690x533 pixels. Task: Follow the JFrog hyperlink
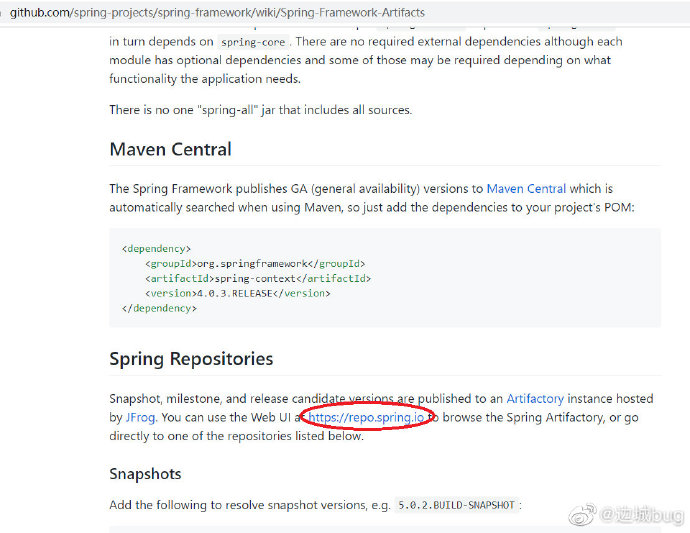(x=140, y=417)
